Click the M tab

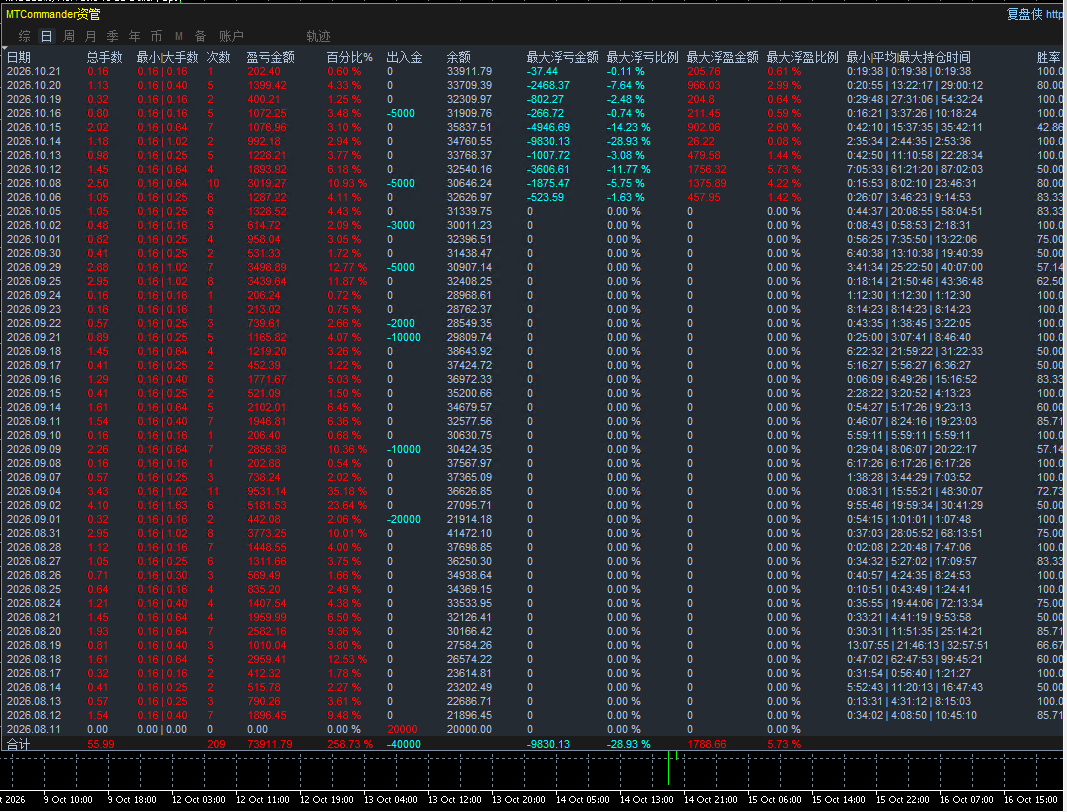click(x=178, y=36)
